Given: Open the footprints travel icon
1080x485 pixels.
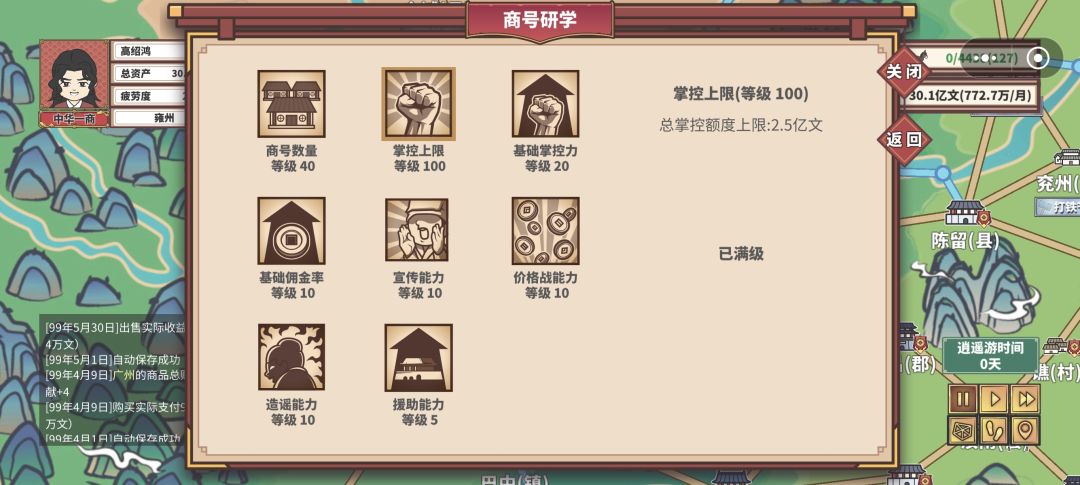Looking at the screenshot, I should click(995, 431).
